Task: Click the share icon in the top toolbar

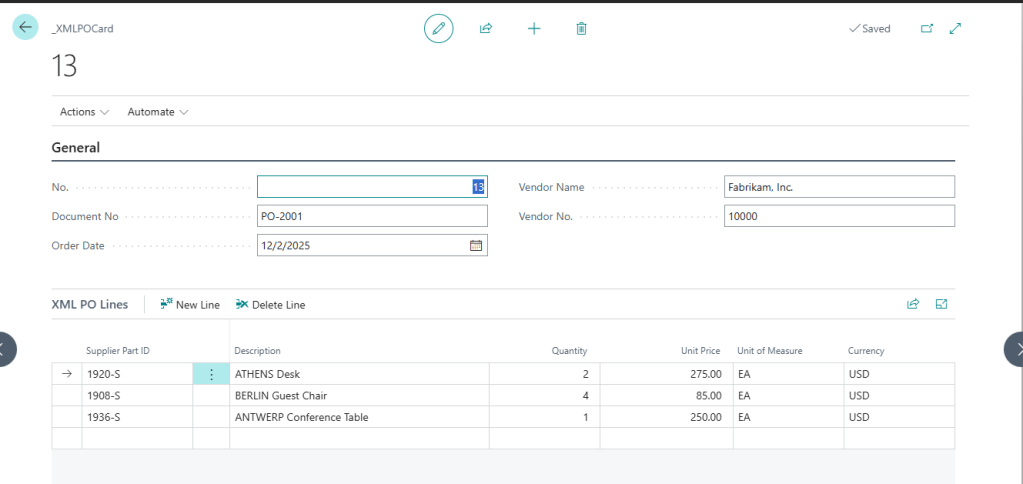Action: [x=486, y=29]
